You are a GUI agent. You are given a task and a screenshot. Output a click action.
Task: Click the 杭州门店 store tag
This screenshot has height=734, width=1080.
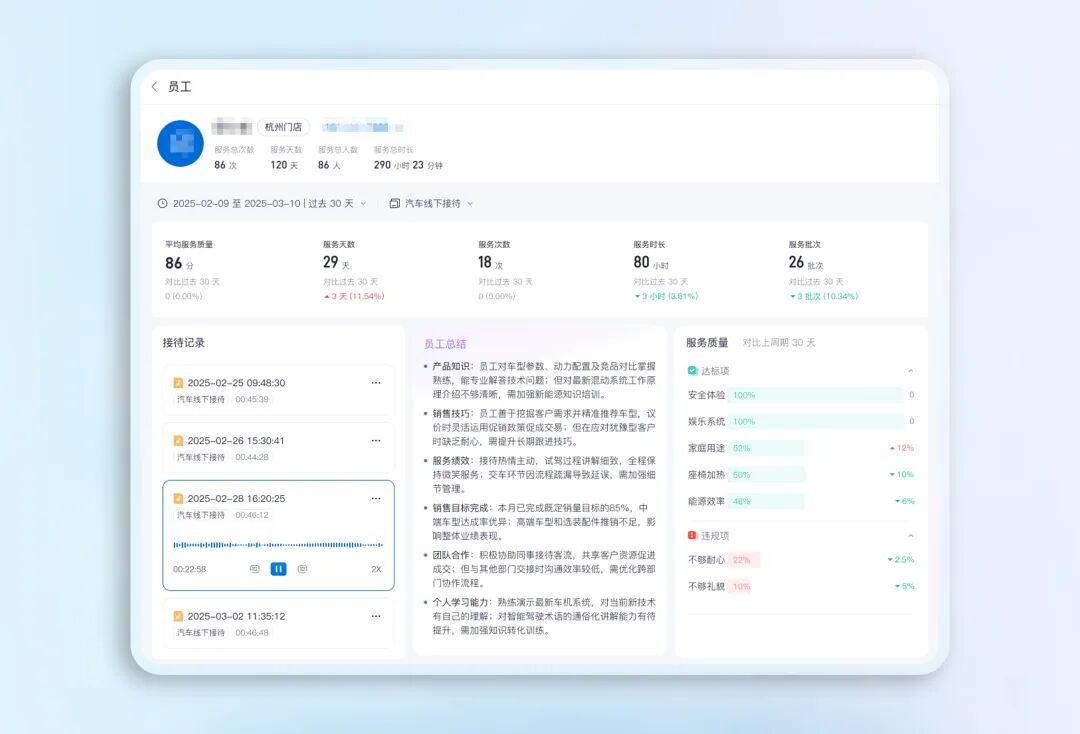coord(283,127)
